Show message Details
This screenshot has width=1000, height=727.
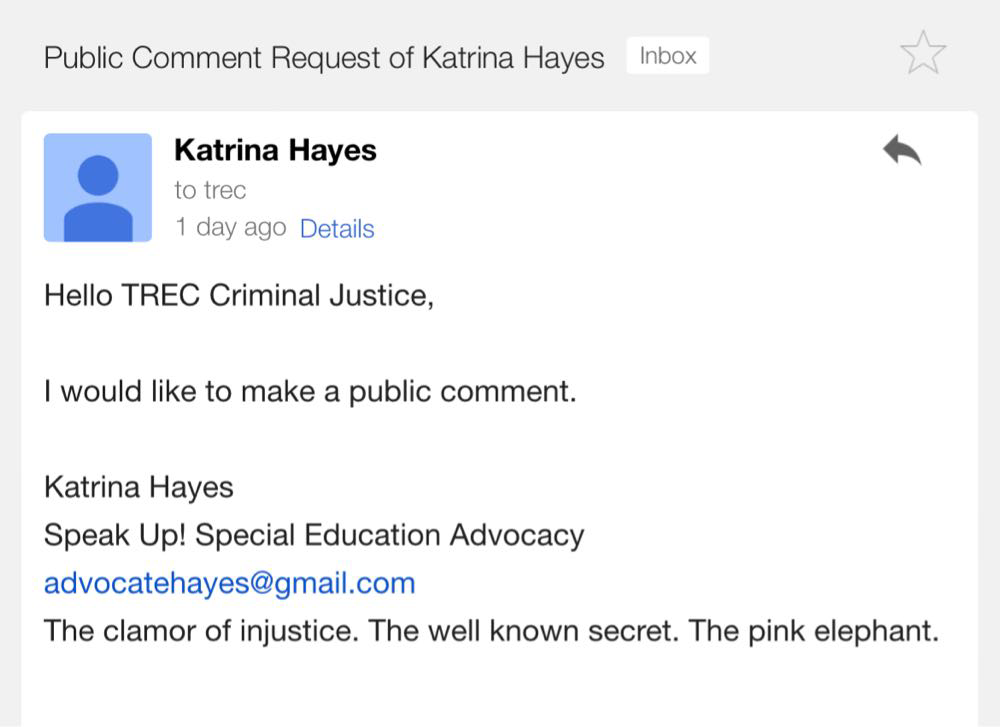coord(337,228)
